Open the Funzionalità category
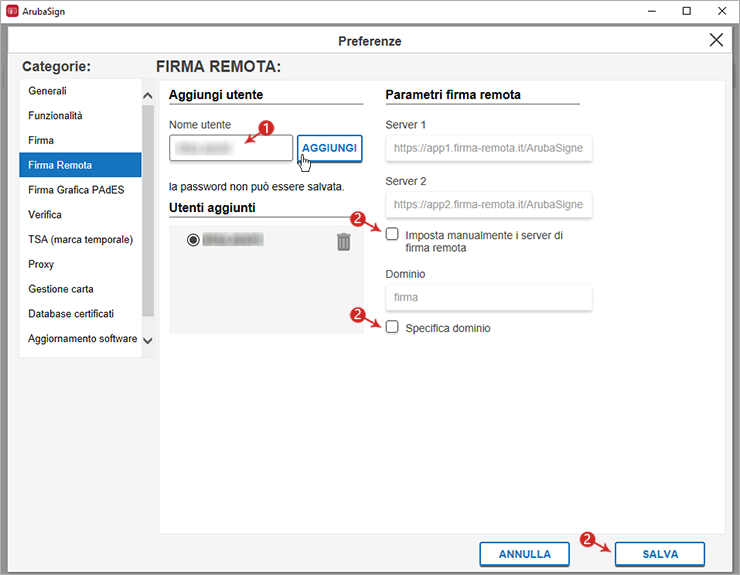 (x=80, y=116)
